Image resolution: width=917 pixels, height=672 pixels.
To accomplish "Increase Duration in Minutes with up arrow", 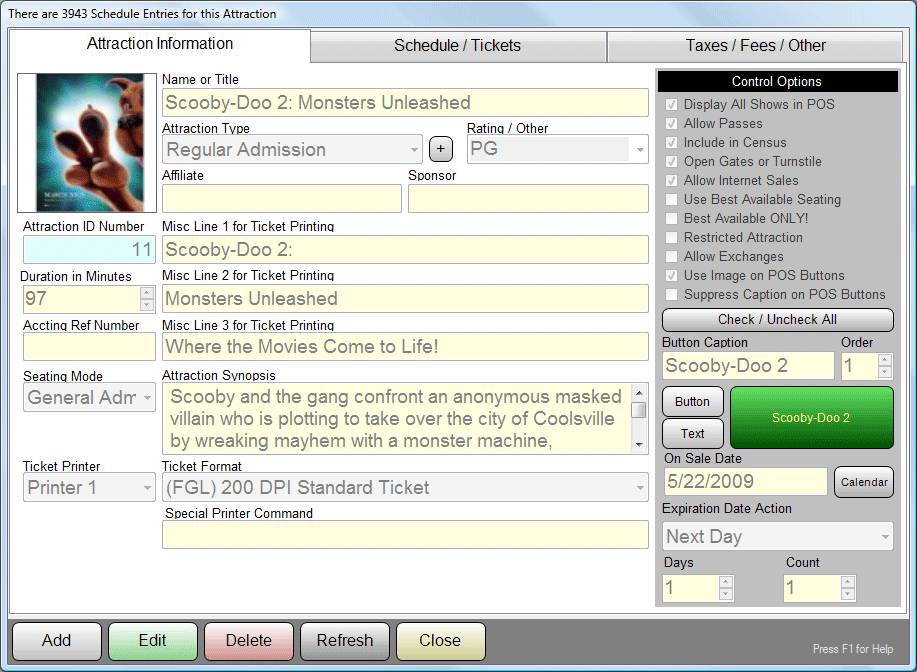I will [147, 292].
